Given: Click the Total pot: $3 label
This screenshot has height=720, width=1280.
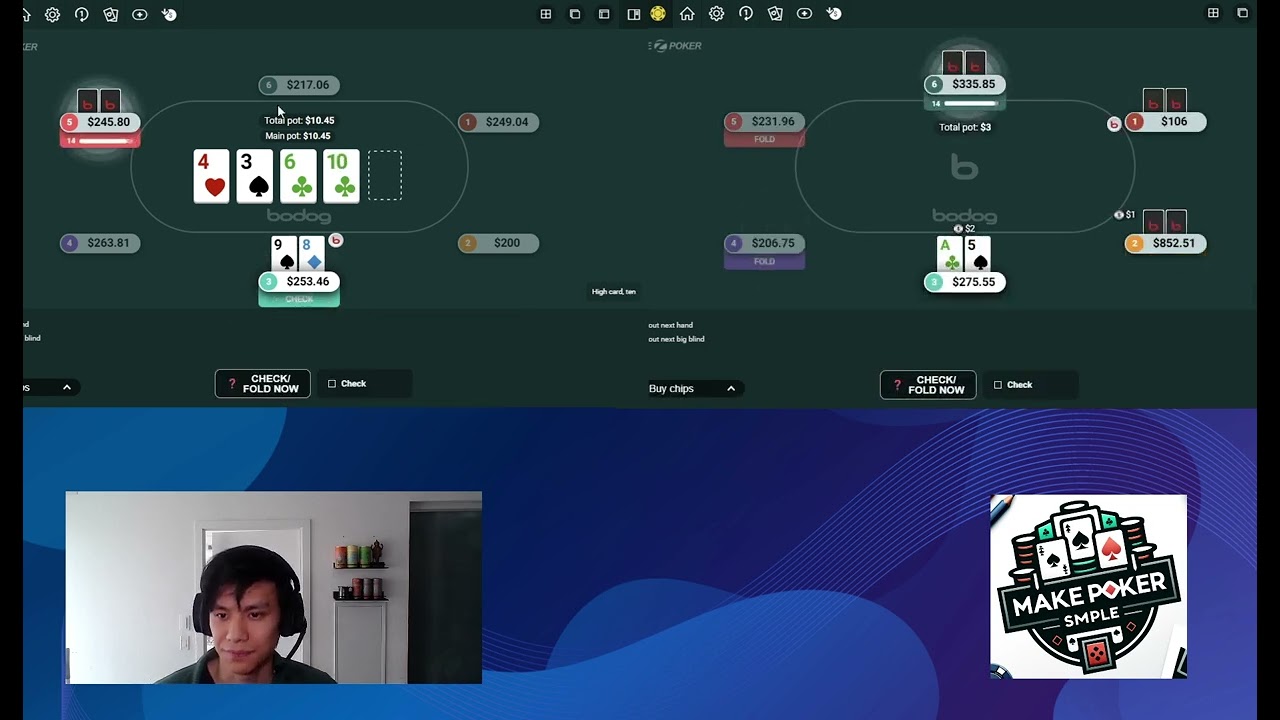Looking at the screenshot, I should (965, 127).
